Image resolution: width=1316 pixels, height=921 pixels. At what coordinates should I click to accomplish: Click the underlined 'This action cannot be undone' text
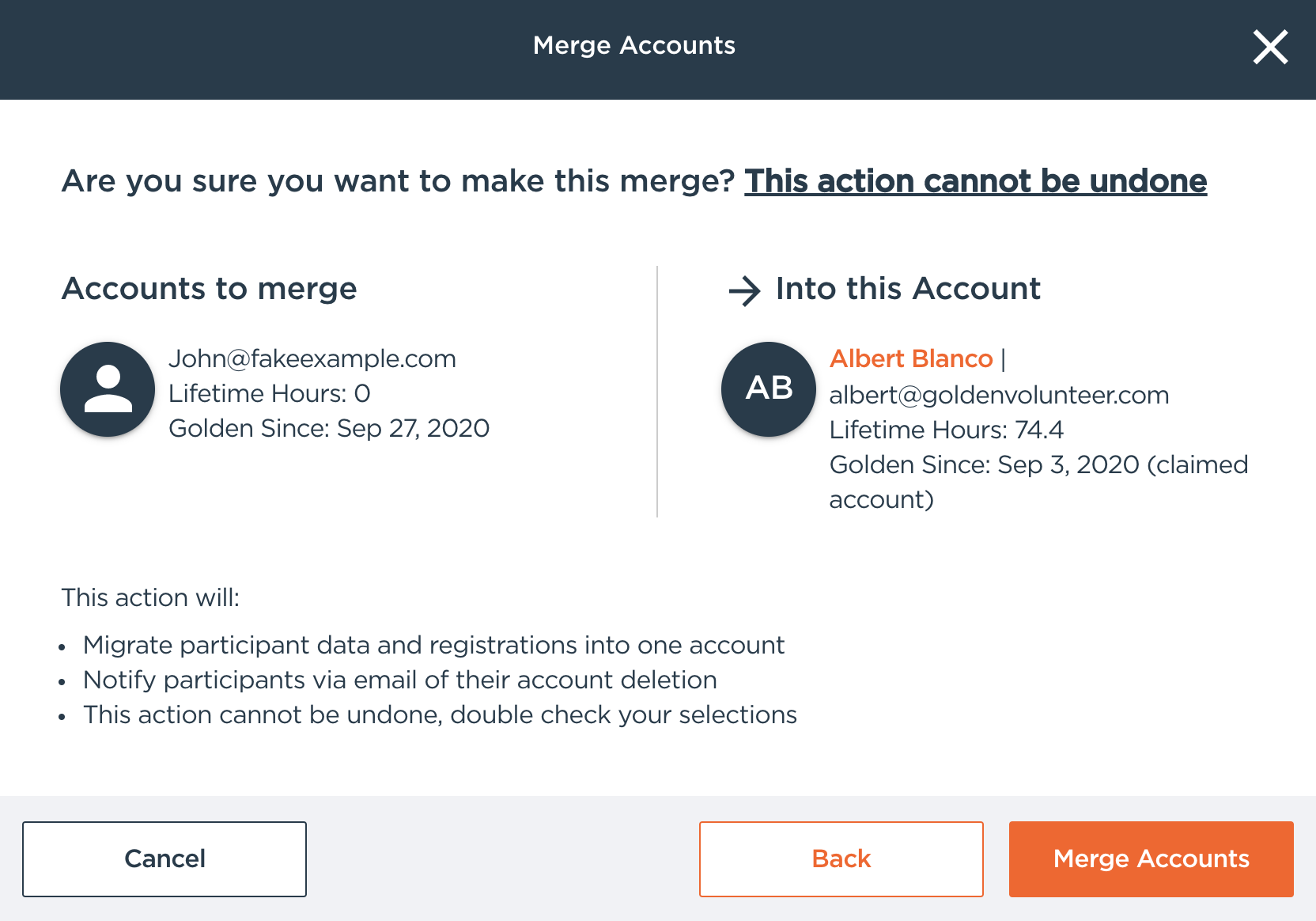pyautogui.click(x=975, y=181)
